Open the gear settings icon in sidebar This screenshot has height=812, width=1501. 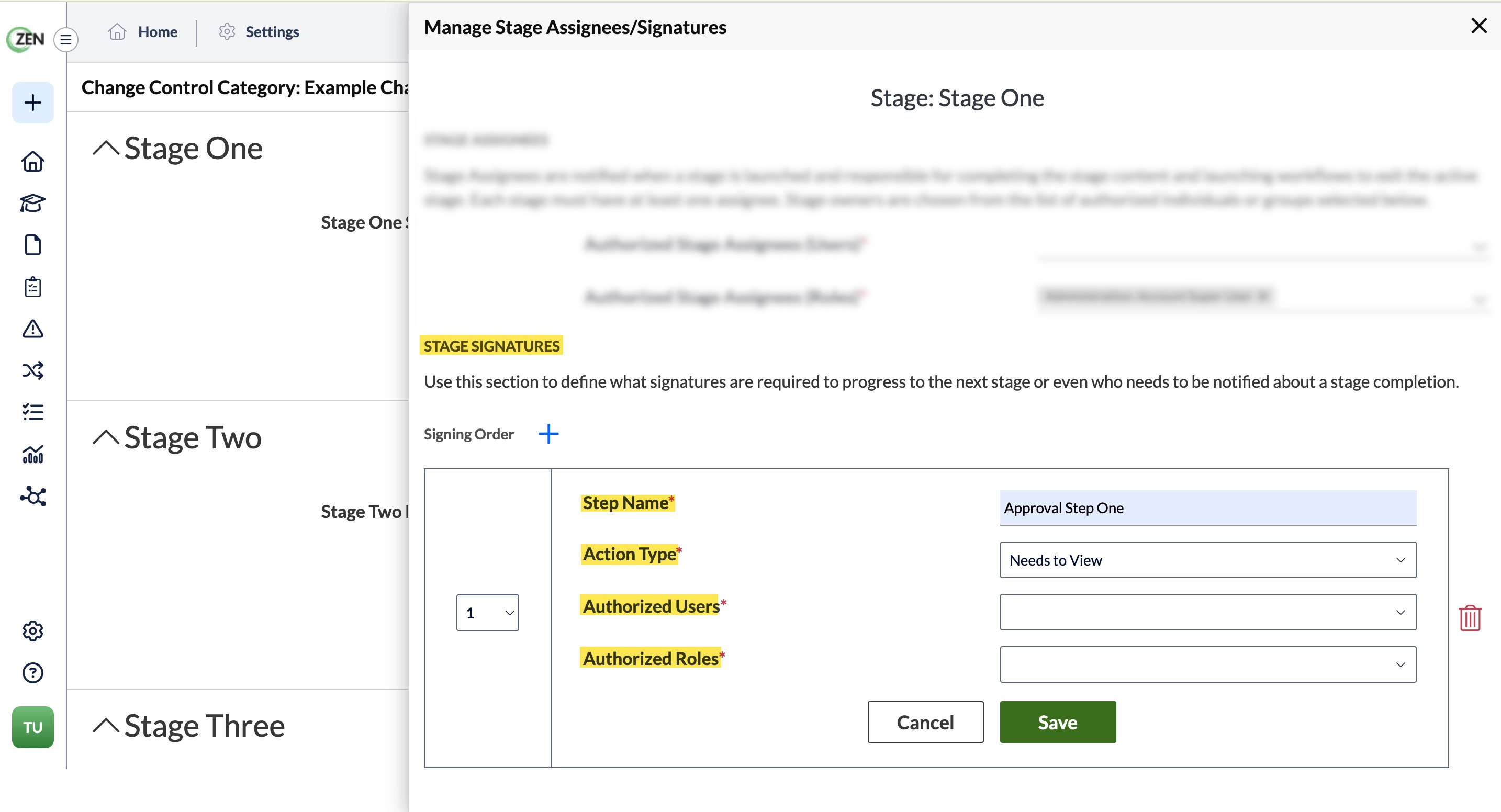point(32,631)
